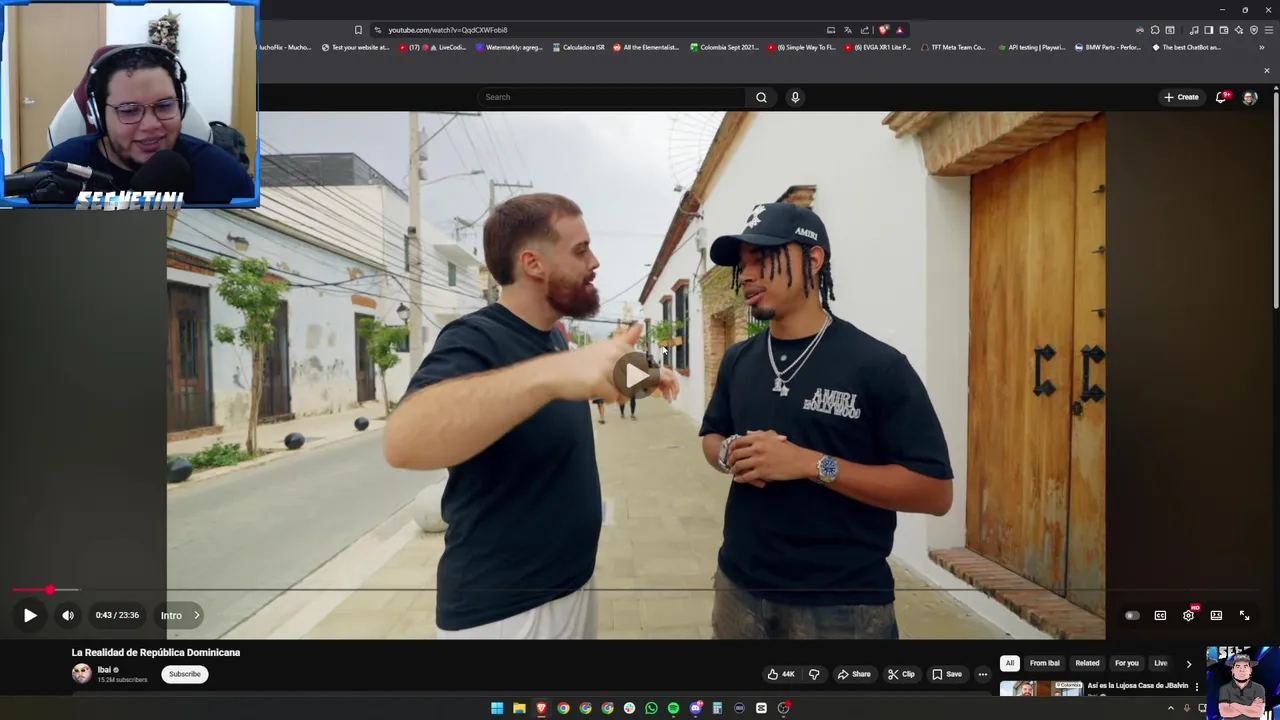Select the For you filter chip
This screenshot has width=1280, height=720.
click(1127, 663)
